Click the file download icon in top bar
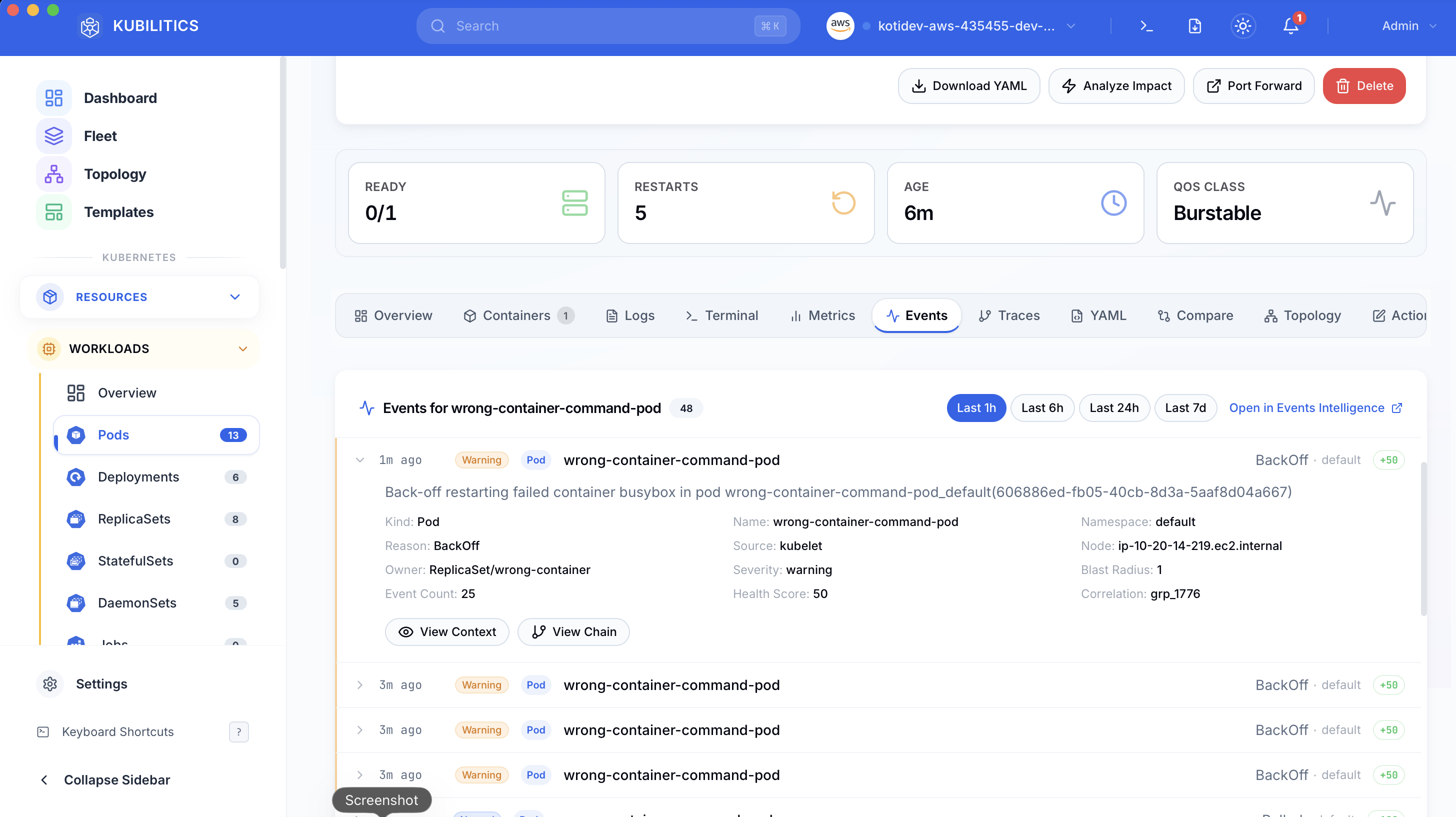The width and height of the screenshot is (1456, 817). (1194, 25)
